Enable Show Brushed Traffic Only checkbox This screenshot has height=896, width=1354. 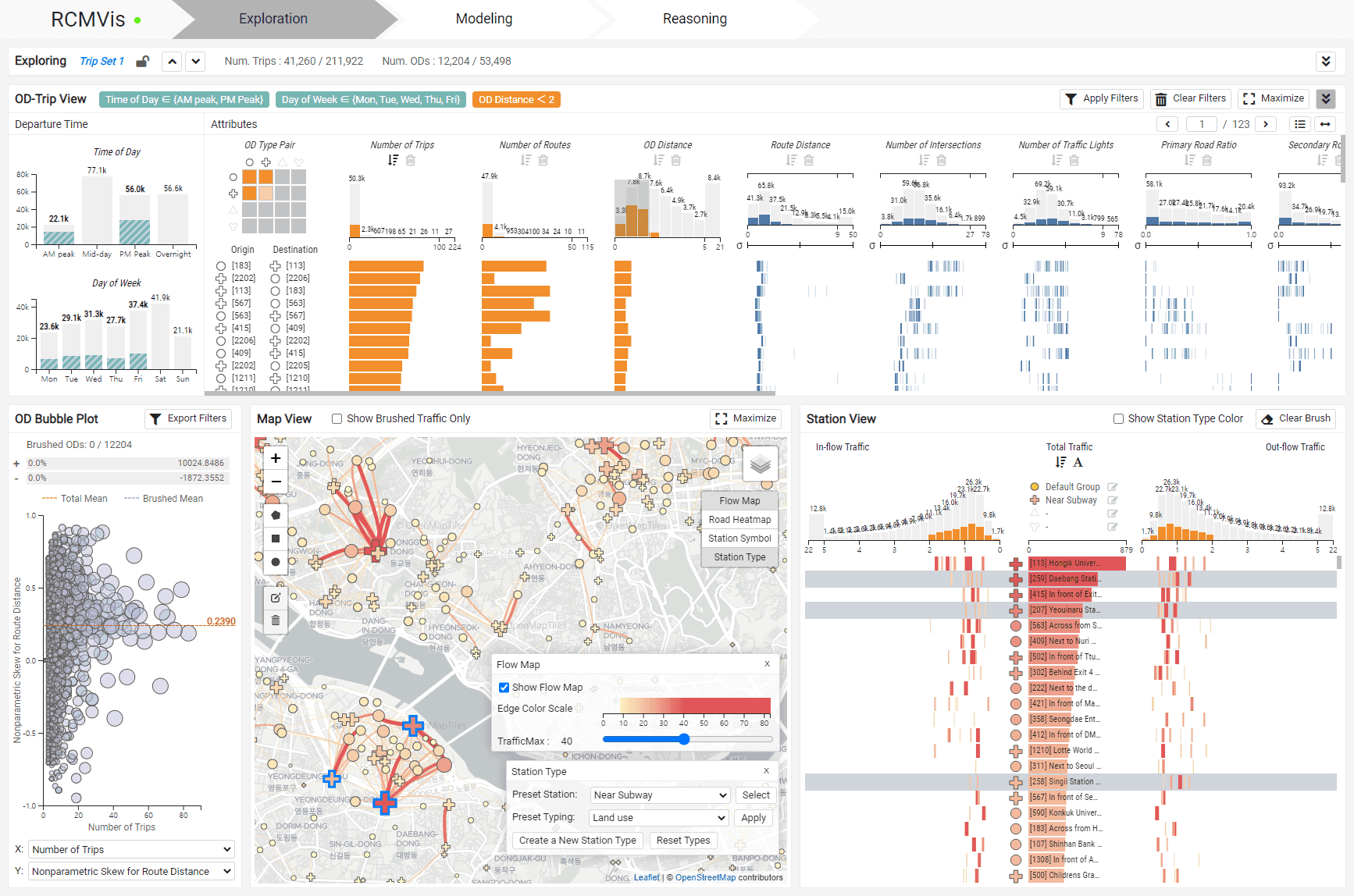click(x=336, y=418)
